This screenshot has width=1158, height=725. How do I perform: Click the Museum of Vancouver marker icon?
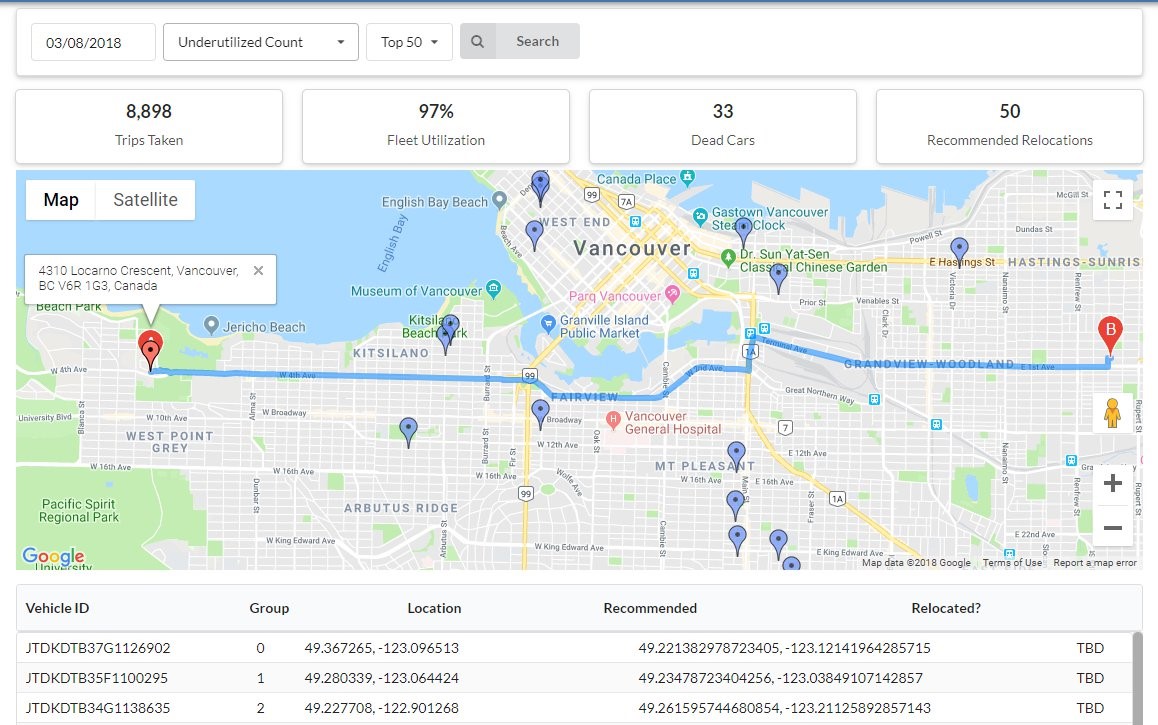tap(494, 289)
